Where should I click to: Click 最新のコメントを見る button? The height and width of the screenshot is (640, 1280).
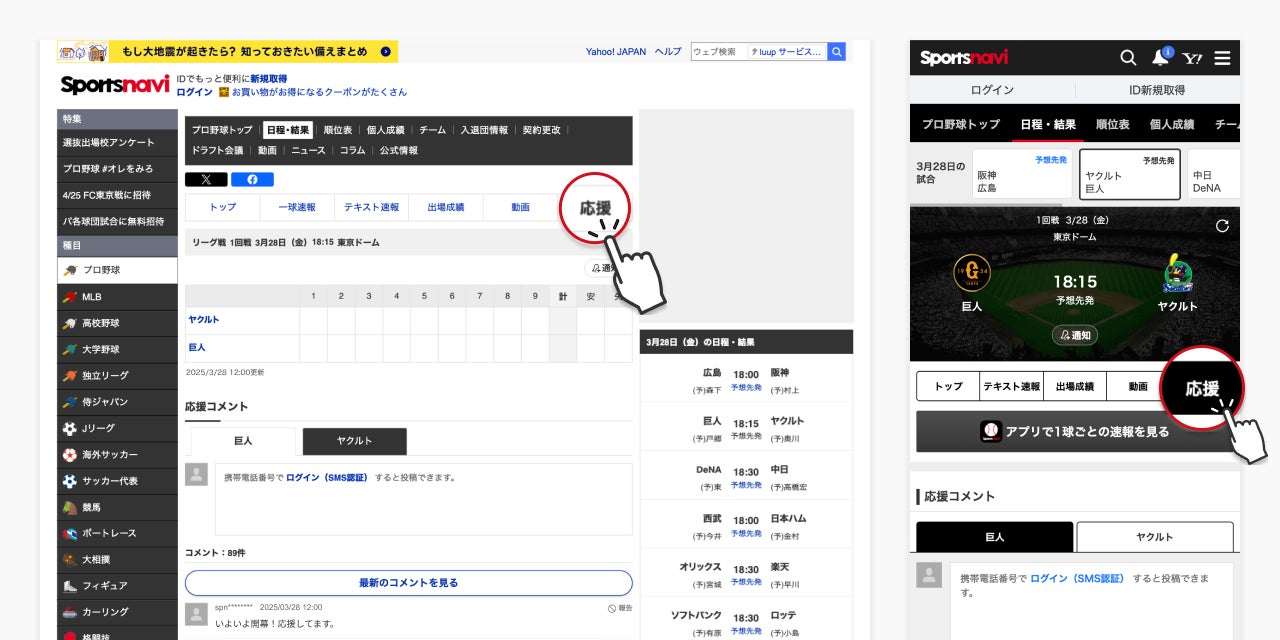[408, 582]
